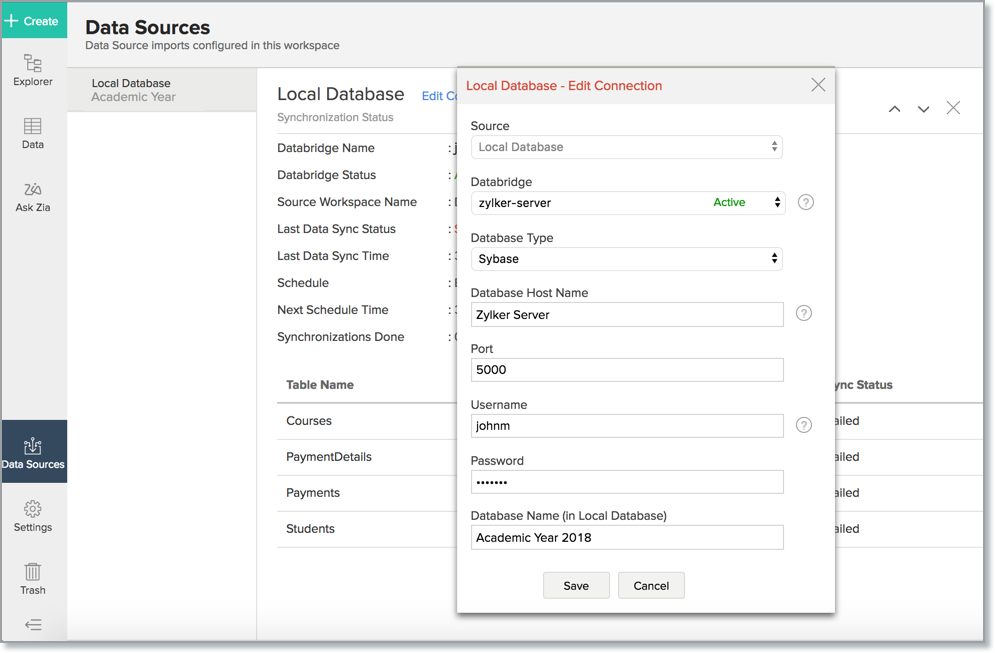Screen dimensions: 995x653
Task: Collapse the left sidebar panel
Action: click(x=33, y=625)
